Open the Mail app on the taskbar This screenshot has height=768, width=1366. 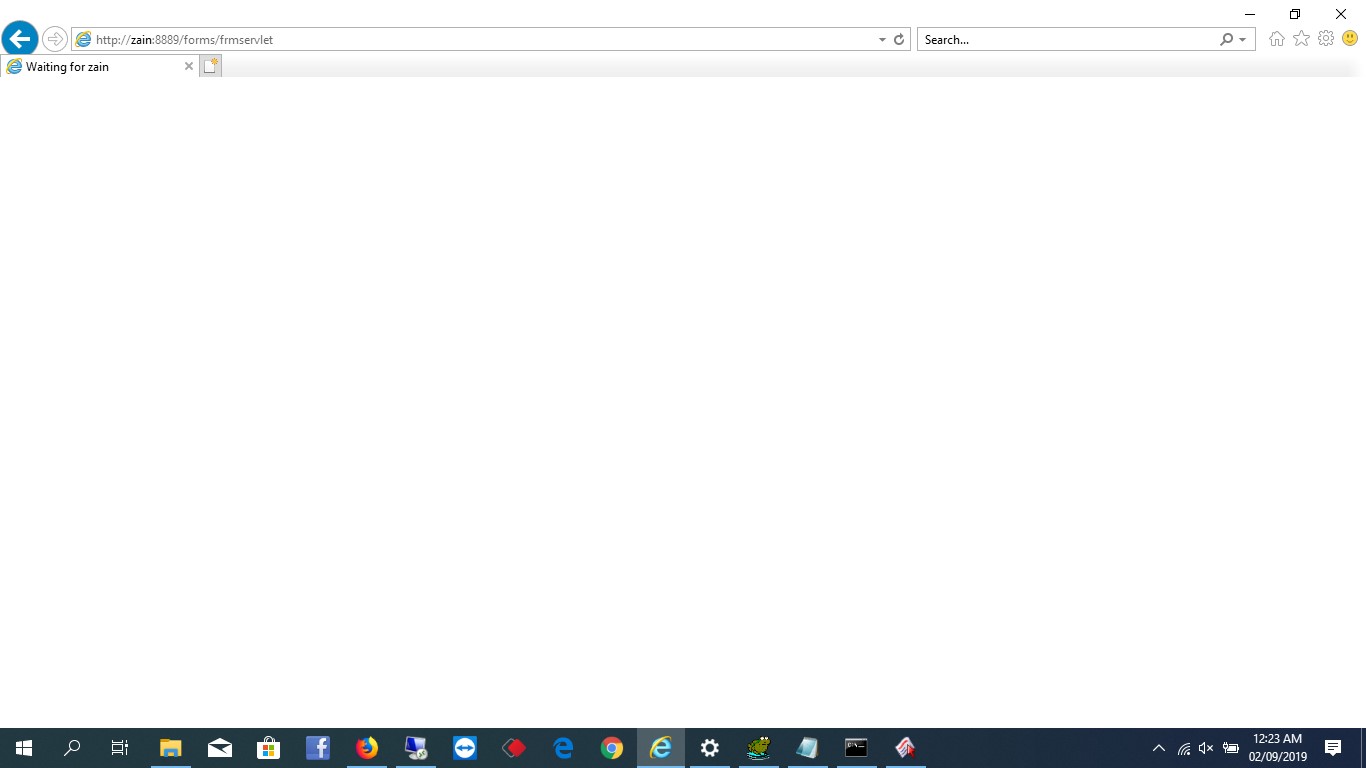click(x=220, y=748)
